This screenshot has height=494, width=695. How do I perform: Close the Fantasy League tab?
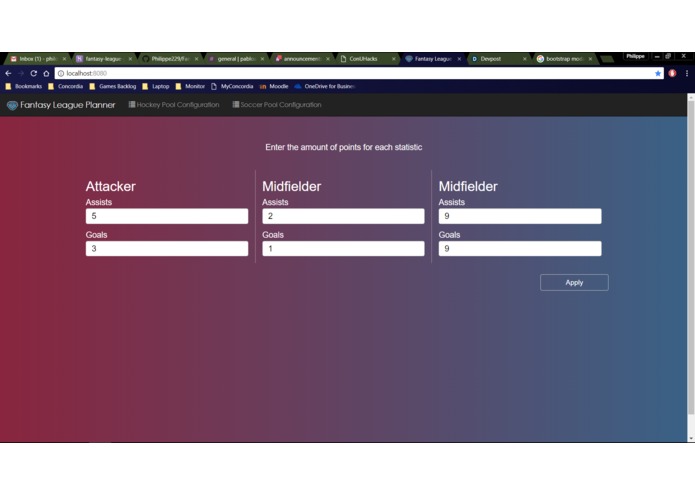pos(459,58)
